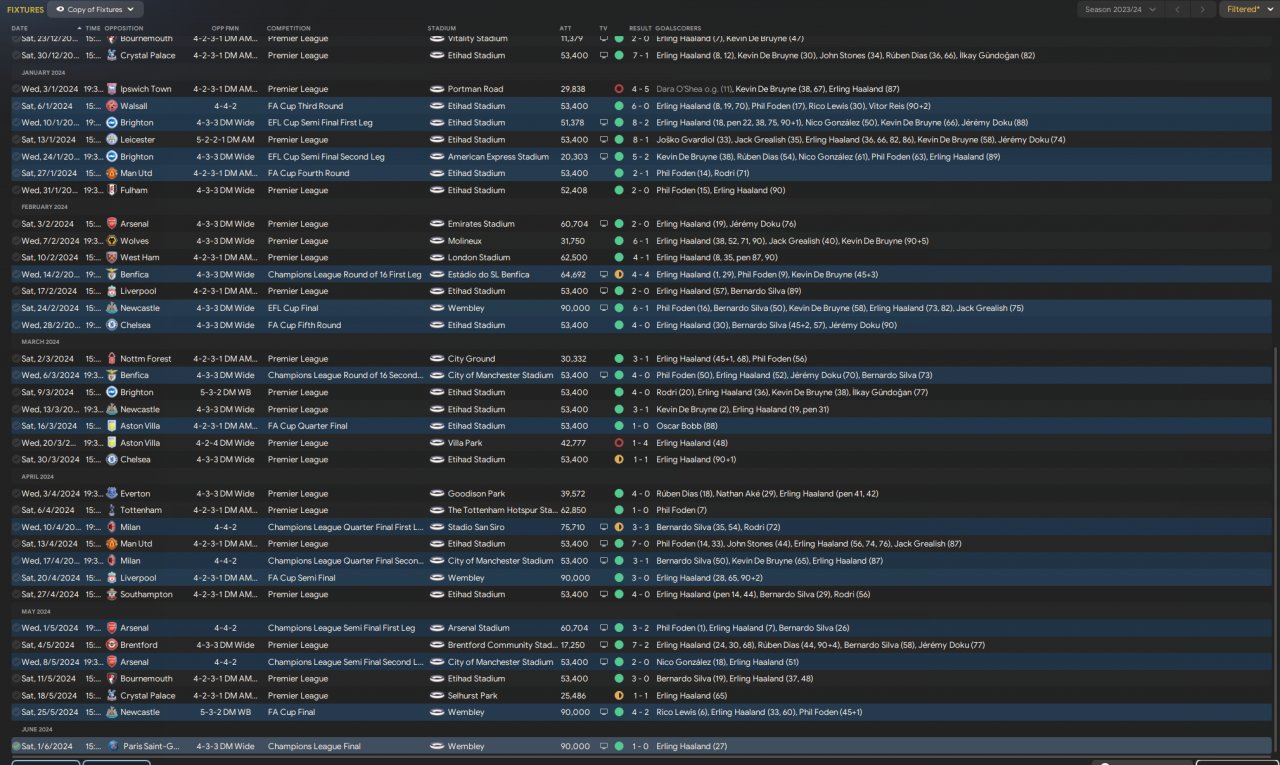
Task: Select the stadium icon beside Villa Park
Action: (x=436, y=443)
